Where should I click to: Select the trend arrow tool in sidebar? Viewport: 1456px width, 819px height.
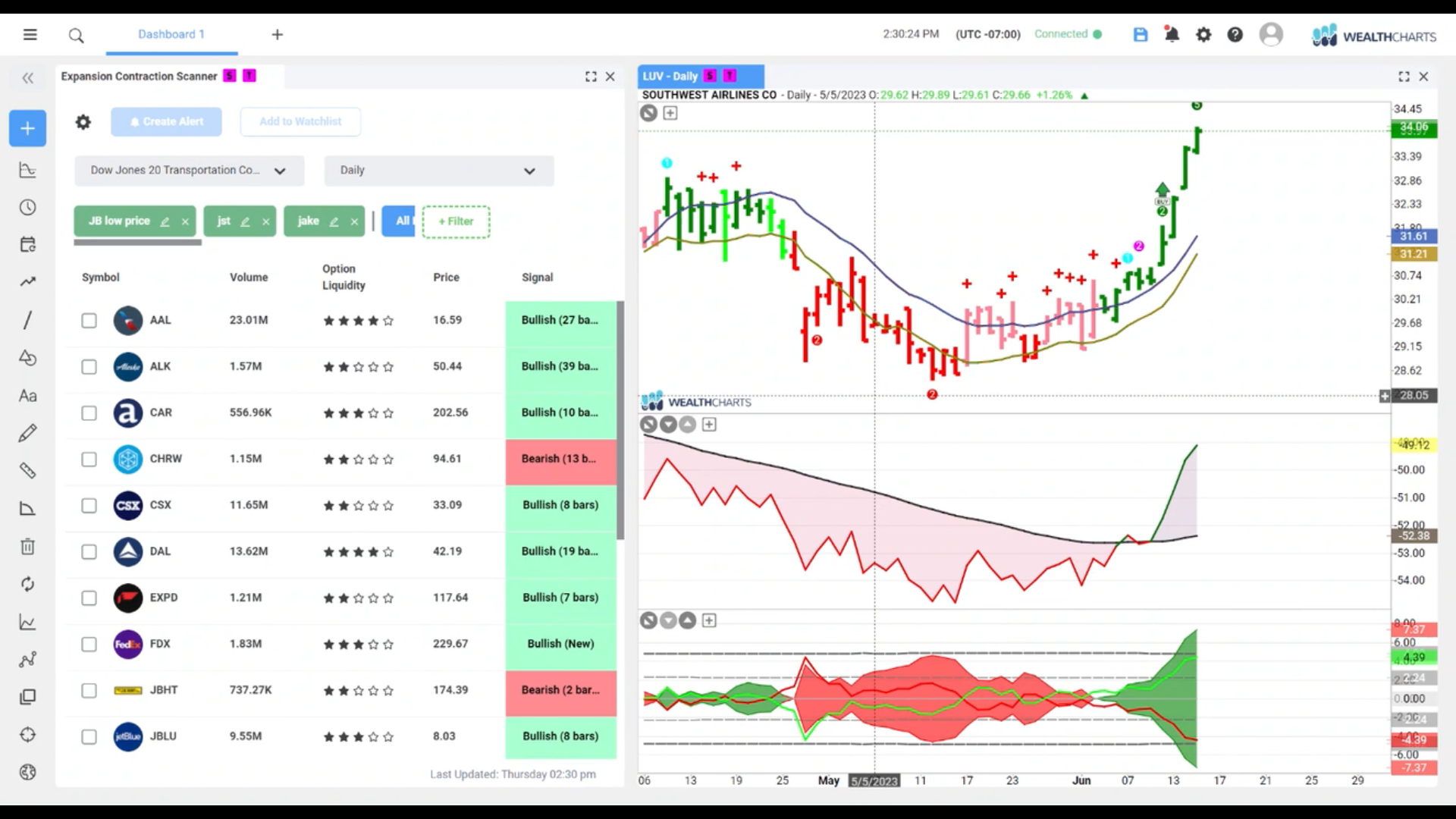(27, 282)
